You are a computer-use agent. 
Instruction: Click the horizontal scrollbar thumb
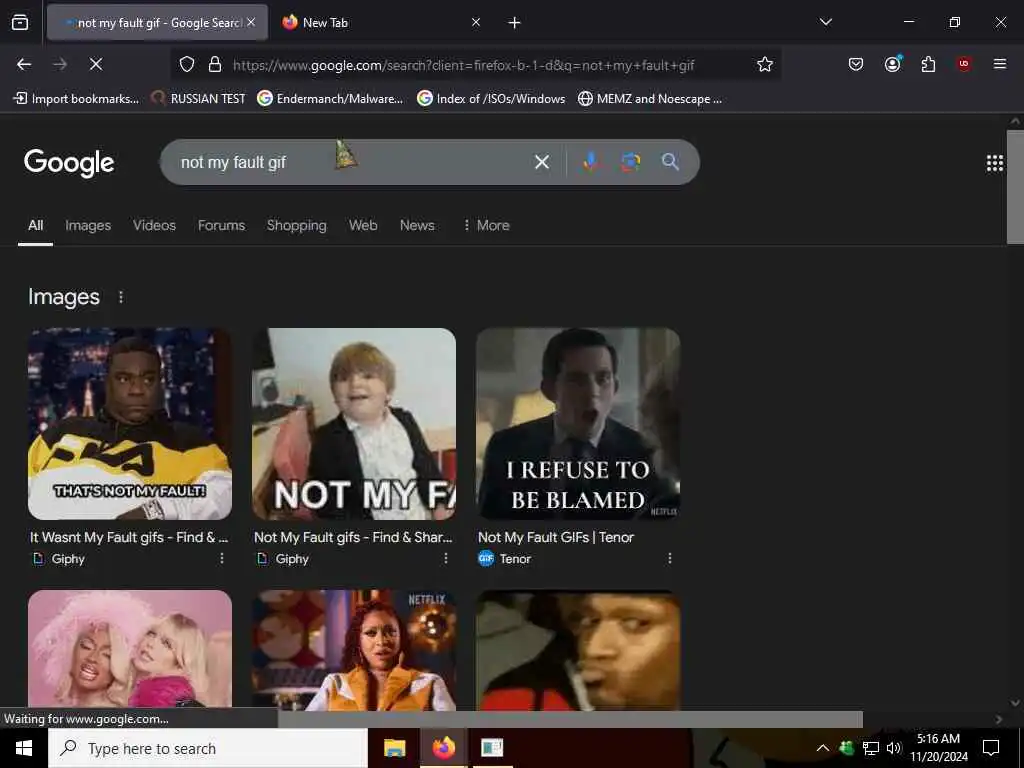click(570, 719)
